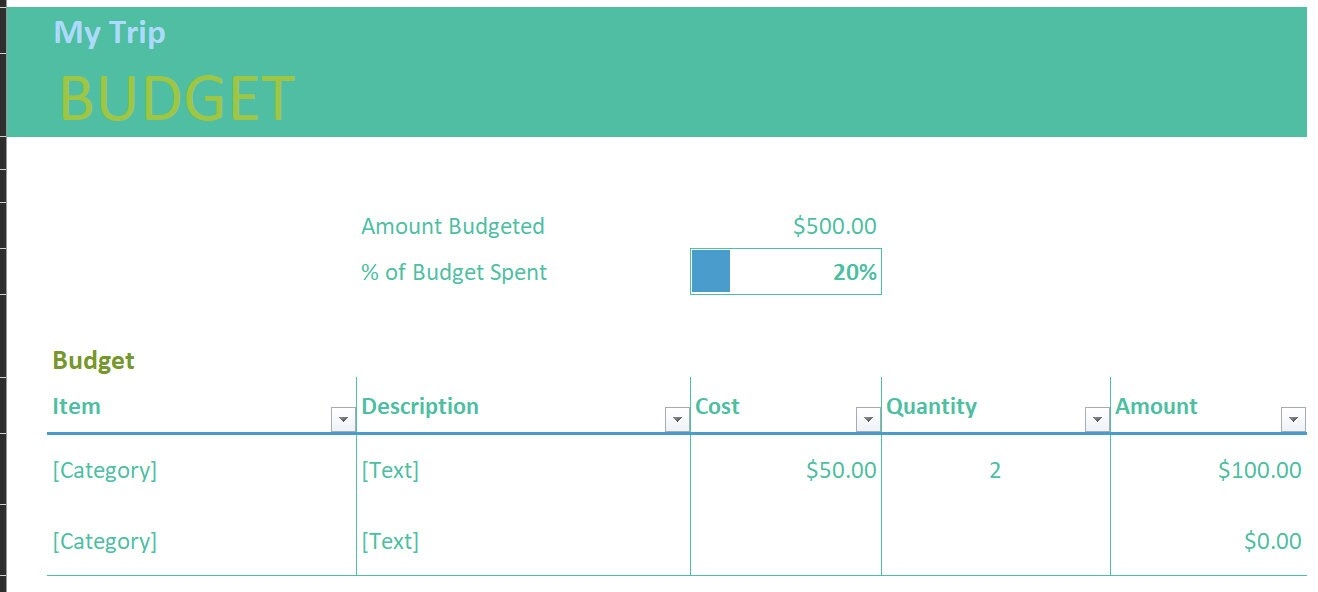Open the Description column filter dropdown
Image resolution: width=1318 pixels, height=592 pixels.
pyautogui.click(x=677, y=419)
